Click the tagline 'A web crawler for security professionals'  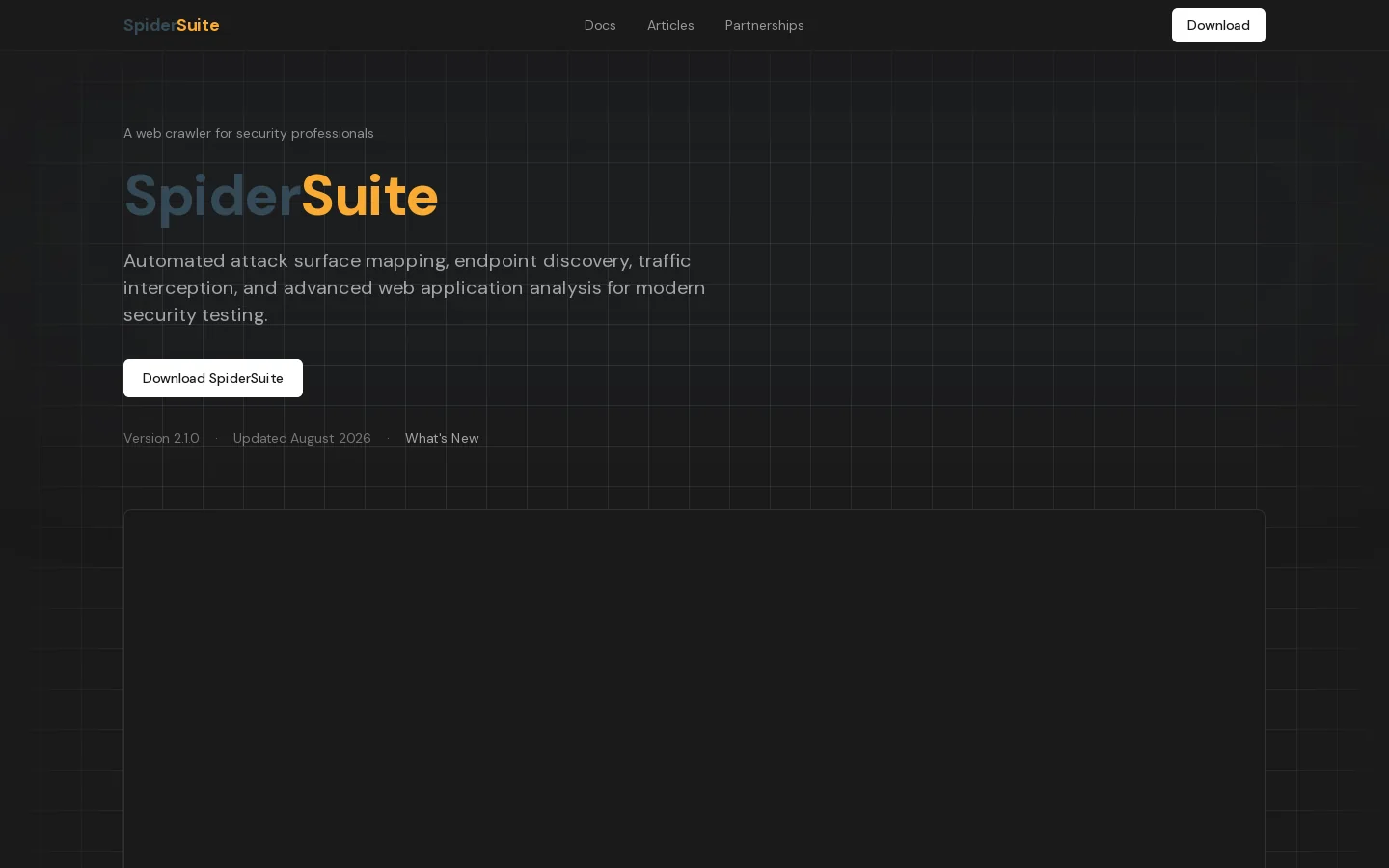249,133
